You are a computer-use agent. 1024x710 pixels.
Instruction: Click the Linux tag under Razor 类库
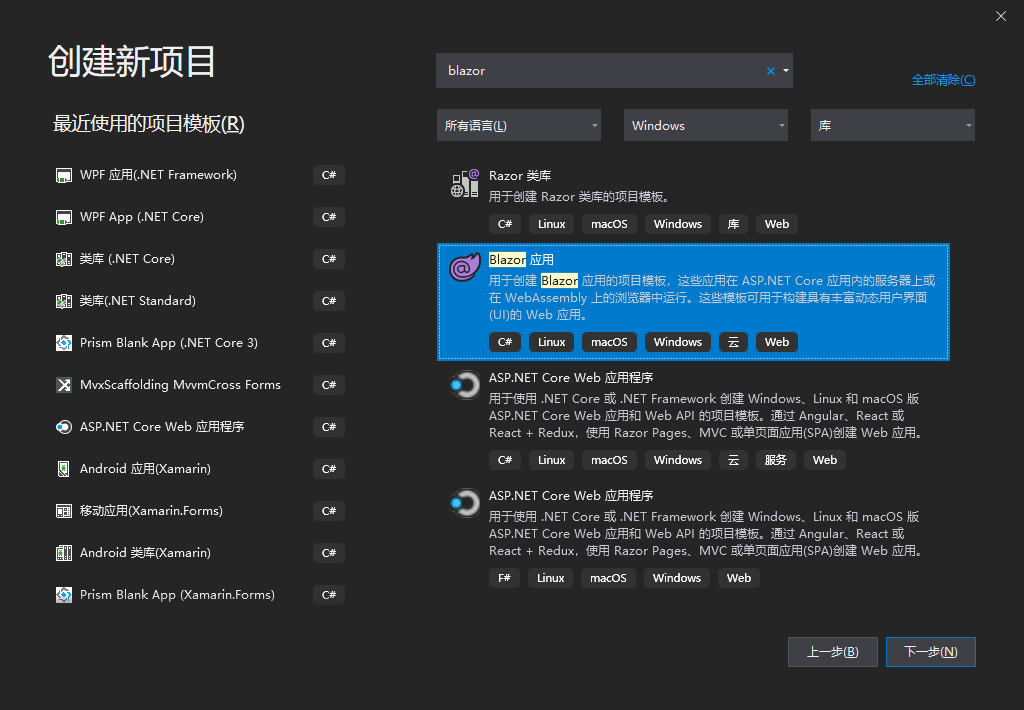(551, 224)
